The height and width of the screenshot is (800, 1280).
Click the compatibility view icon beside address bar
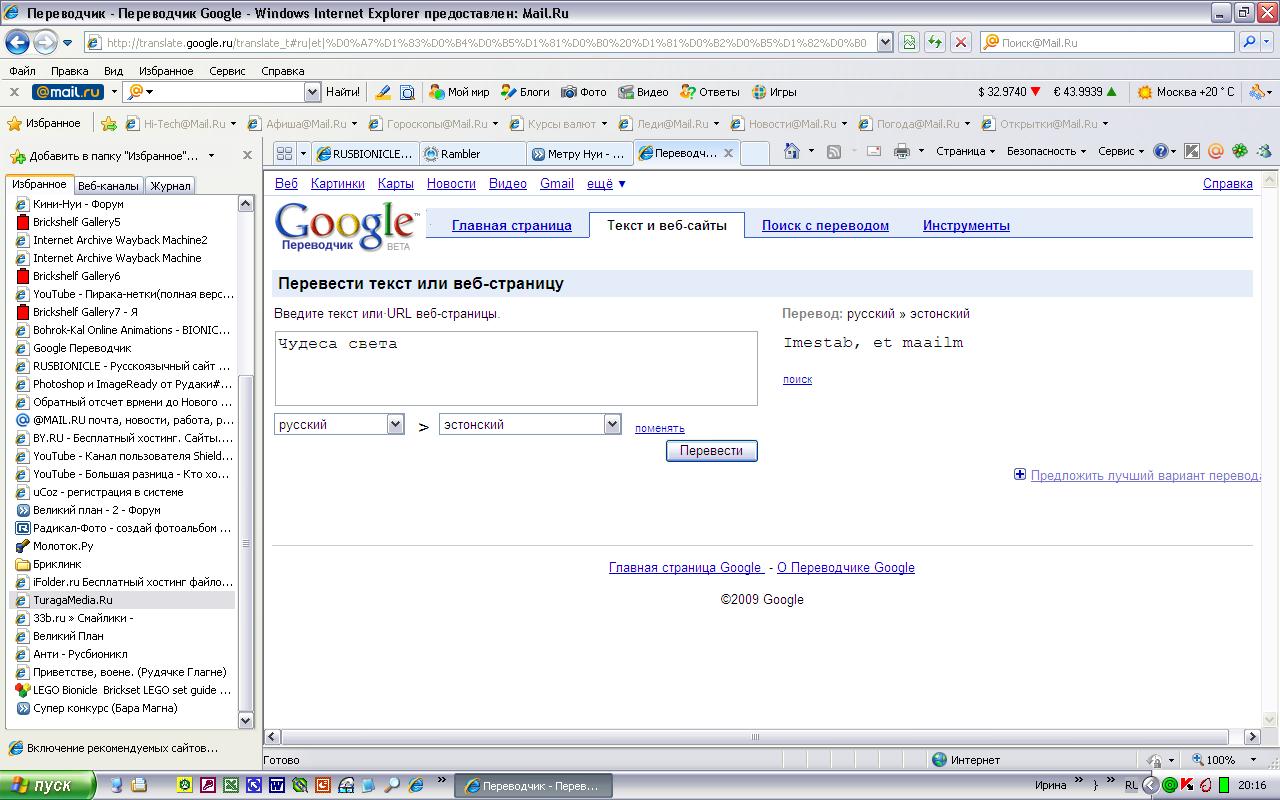908,42
